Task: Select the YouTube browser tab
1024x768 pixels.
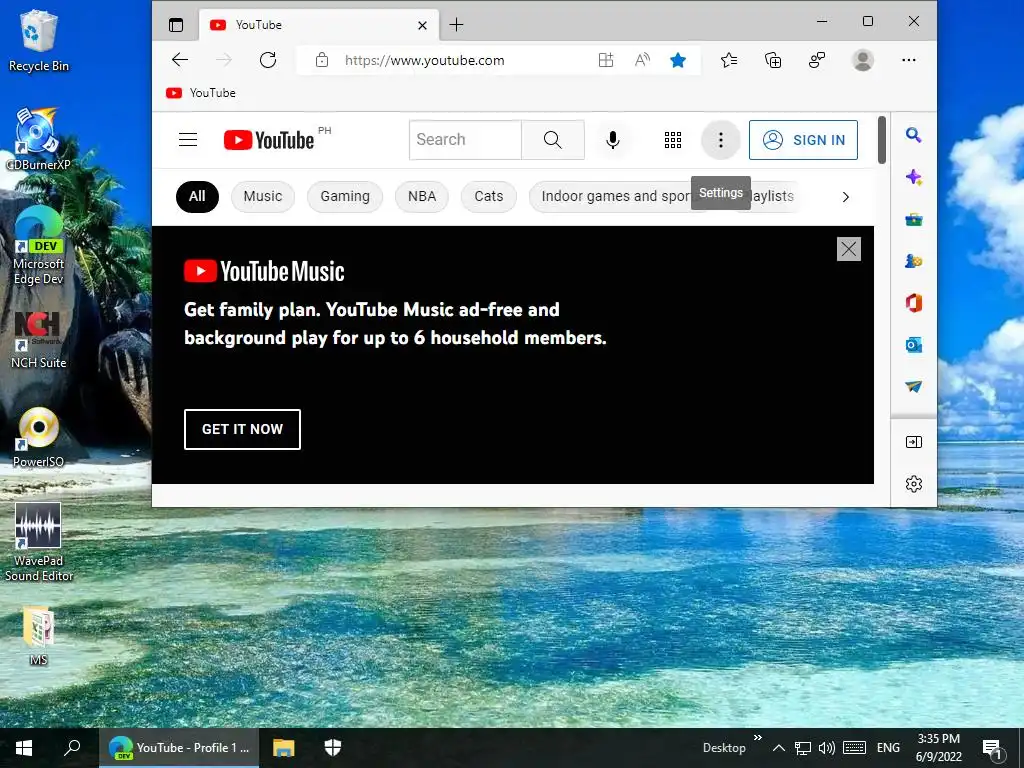Action: pyautogui.click(x=318, y=25)
